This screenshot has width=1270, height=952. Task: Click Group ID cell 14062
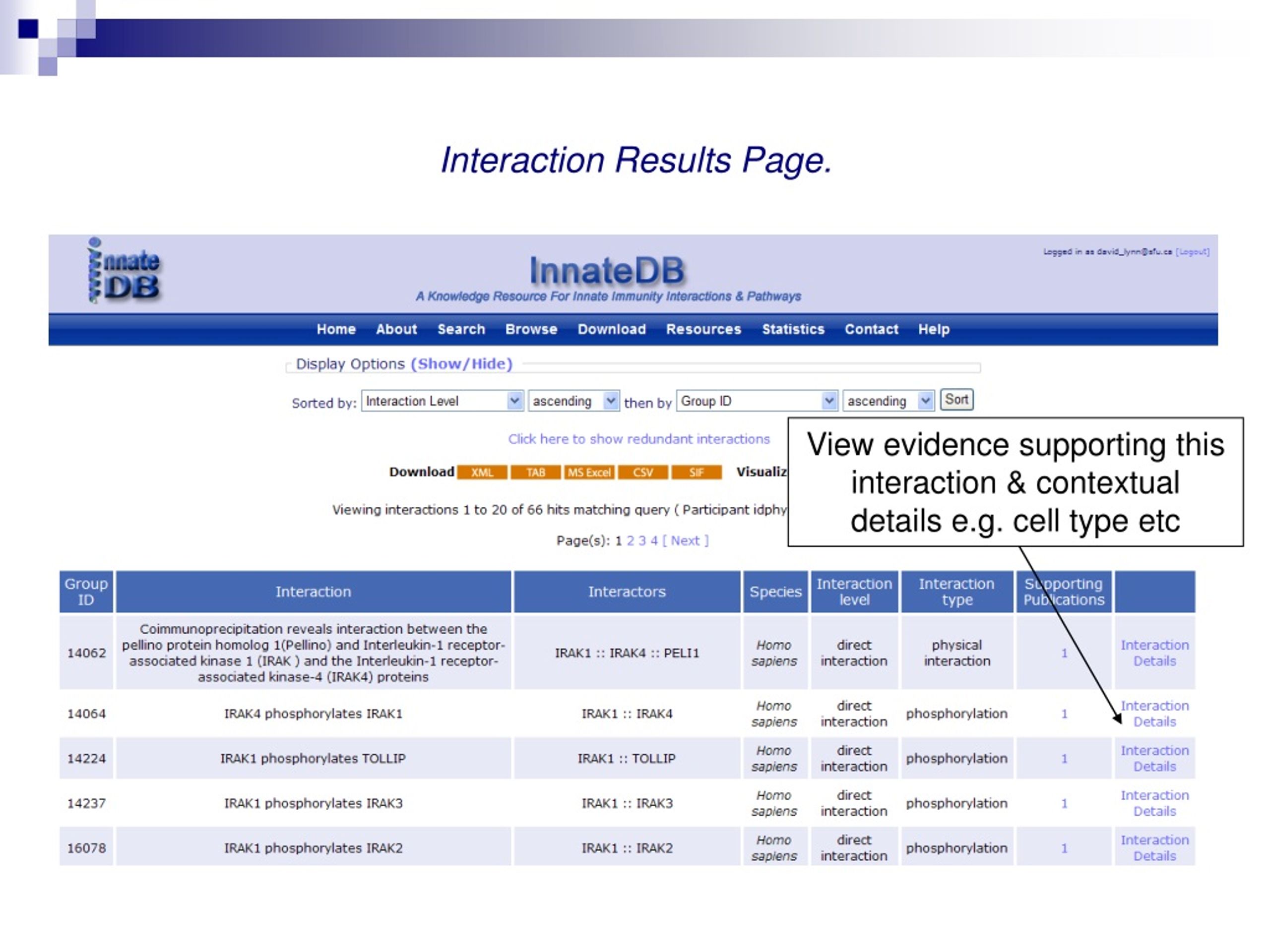pyautogui.click(x=86, y=653)
